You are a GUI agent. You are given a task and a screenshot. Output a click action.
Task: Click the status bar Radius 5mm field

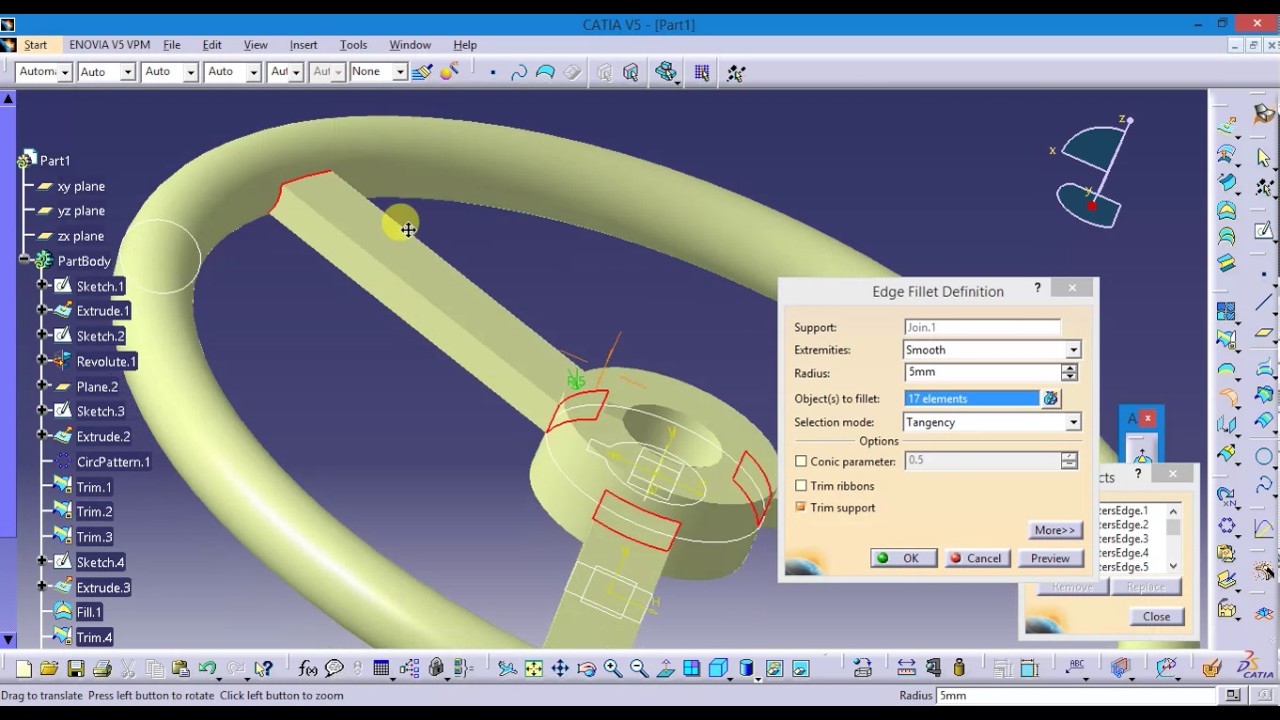coord(1078,695)
